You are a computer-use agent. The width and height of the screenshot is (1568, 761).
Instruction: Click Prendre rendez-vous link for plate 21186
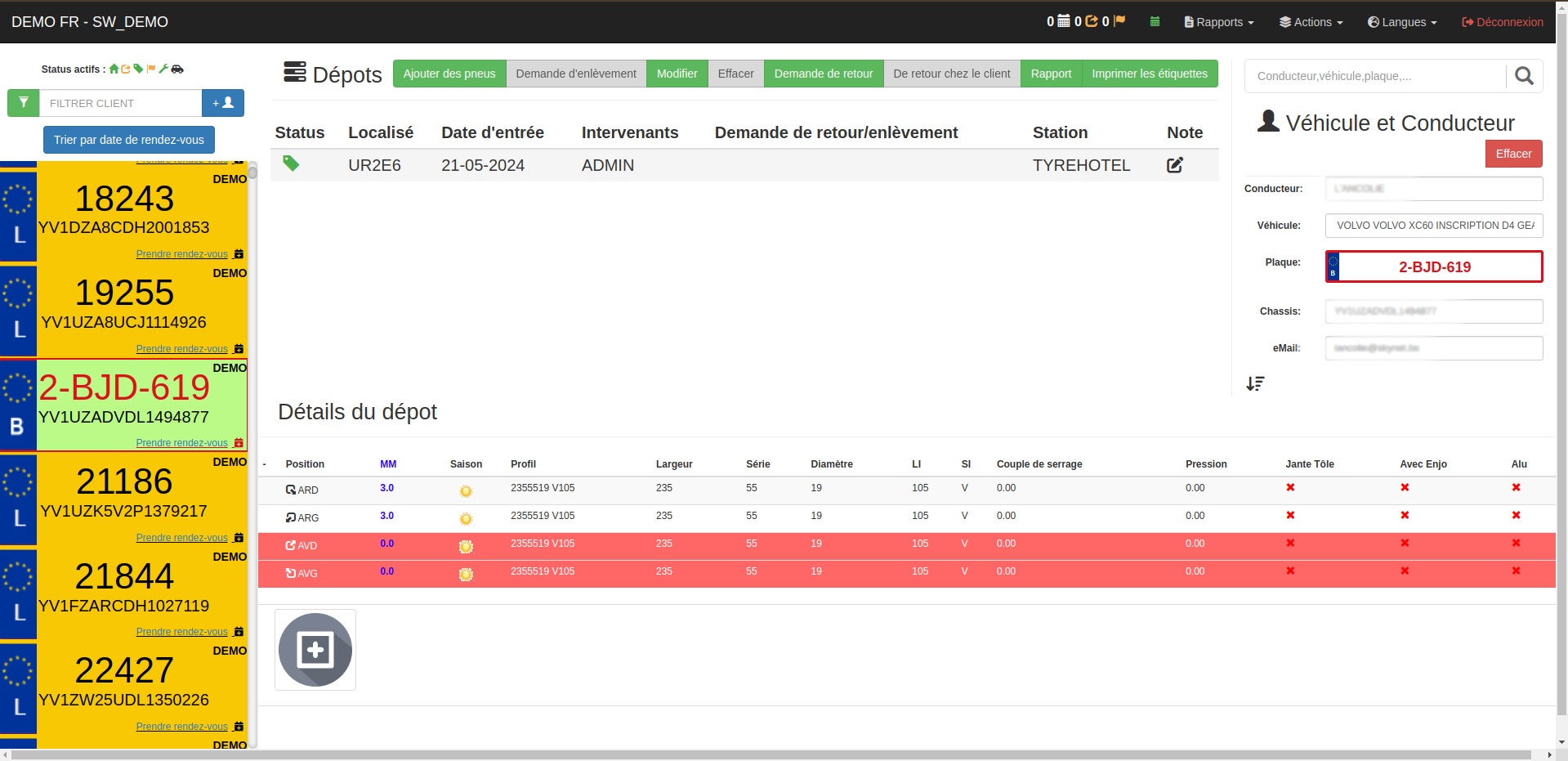coord(181,538)
